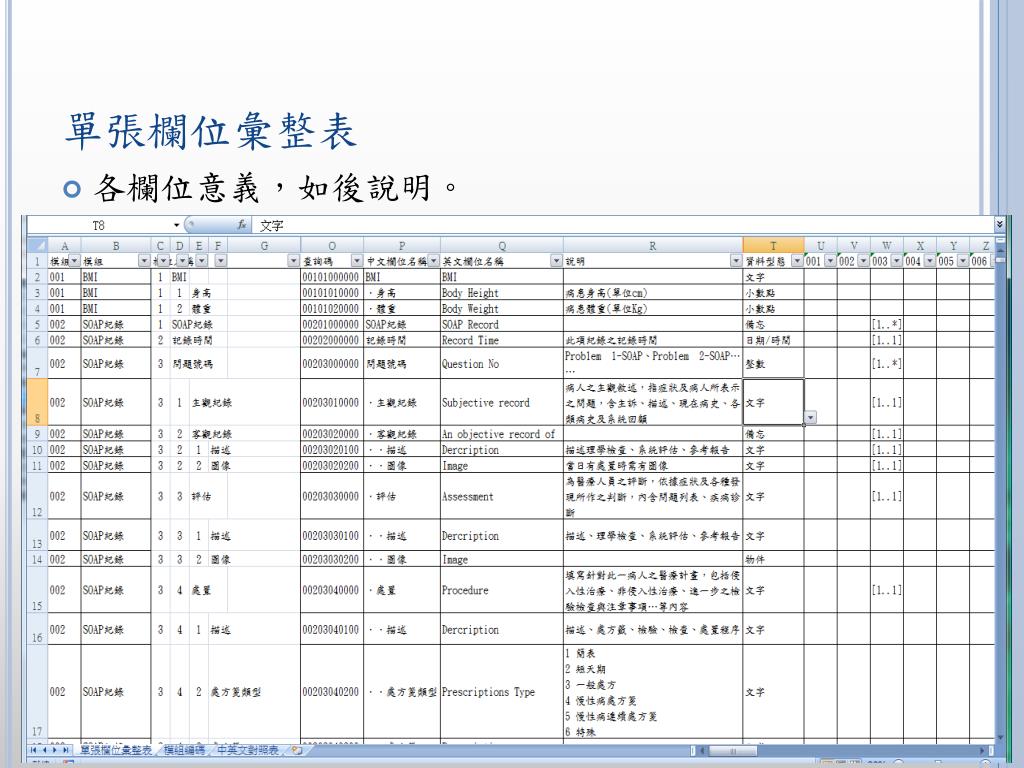Click cell with Prescriptions Type
The width and height of the screenshot is (1024, 768).
[x=502, y=692]
